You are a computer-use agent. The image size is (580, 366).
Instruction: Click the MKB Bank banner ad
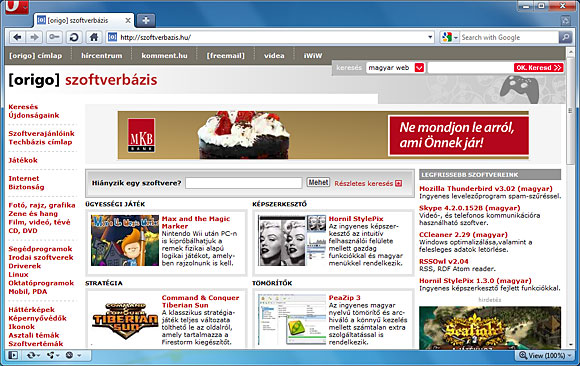323,135
